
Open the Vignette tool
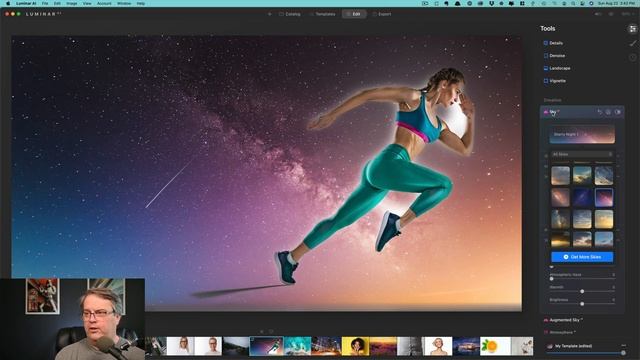point(555,81)
